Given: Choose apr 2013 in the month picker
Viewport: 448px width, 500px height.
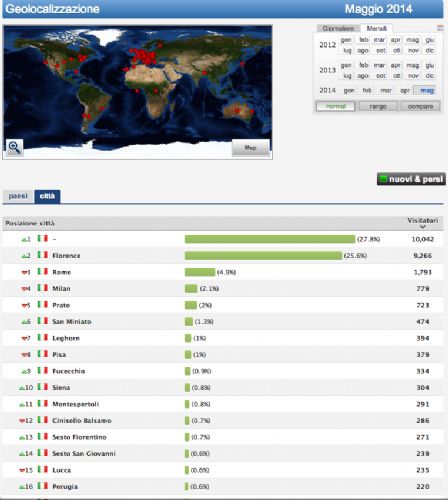Looking at the screenshot, I should pyautogui.click(x=395, y=65).
